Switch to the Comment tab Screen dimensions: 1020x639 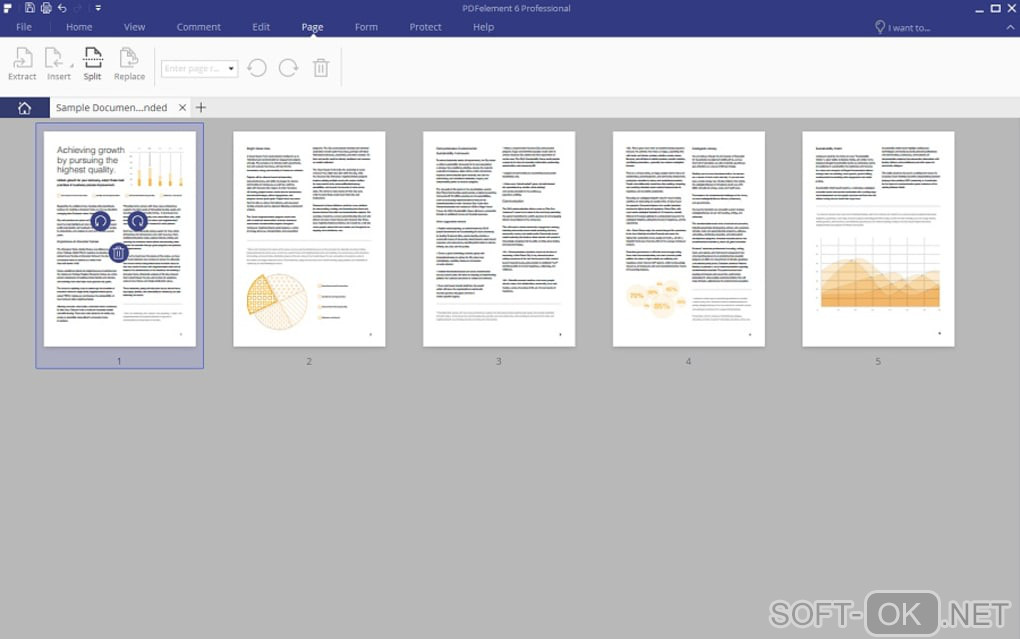(x=198, y=27)
